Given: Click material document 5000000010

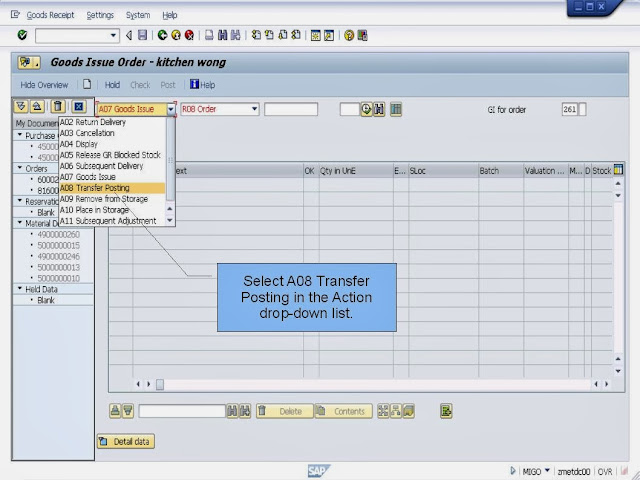Looking at the screenshot, I should [58, 278].
